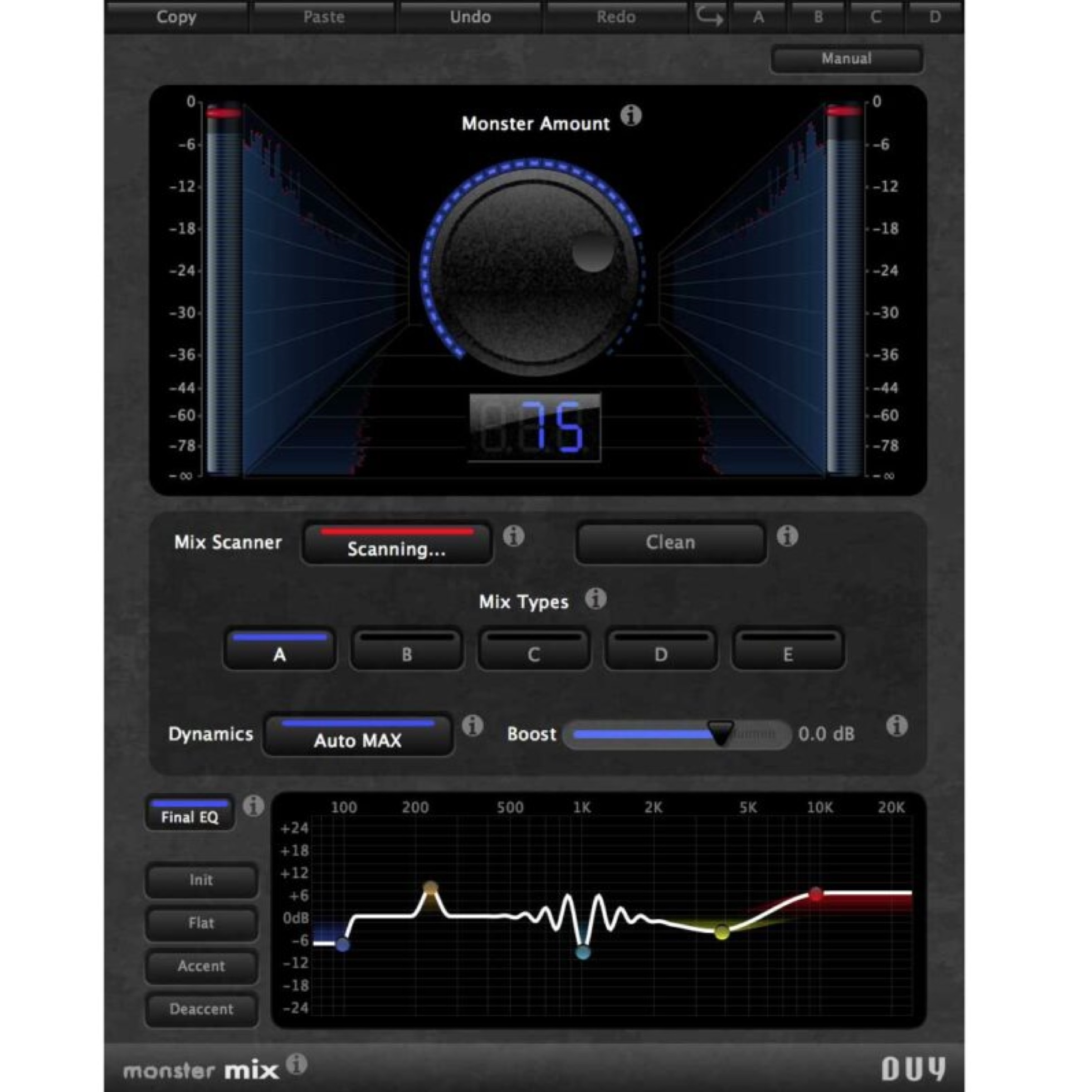Switch to preset slot C
Viewport: 1092px width, 1092px height.
pos(876,17)
